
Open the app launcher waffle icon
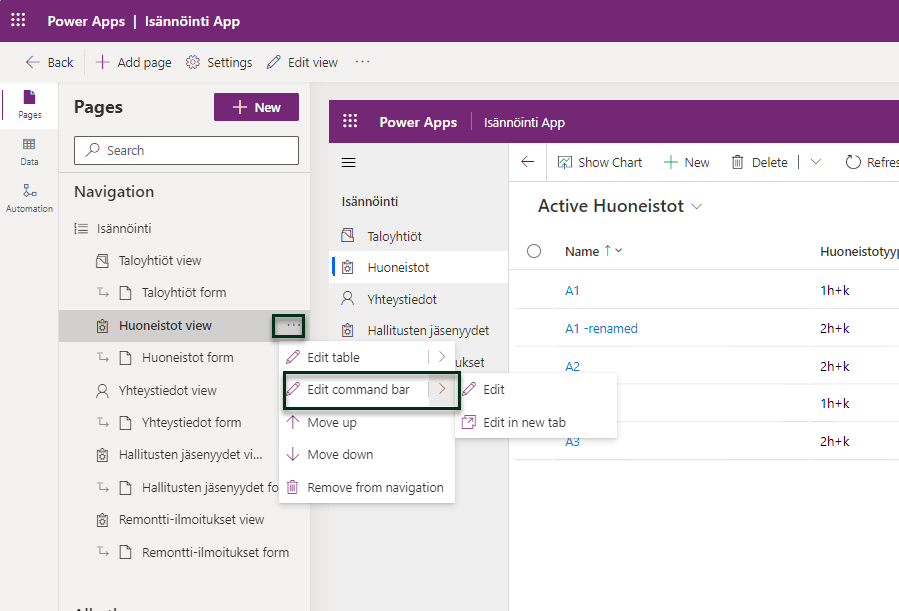click(x=18, y=21)
